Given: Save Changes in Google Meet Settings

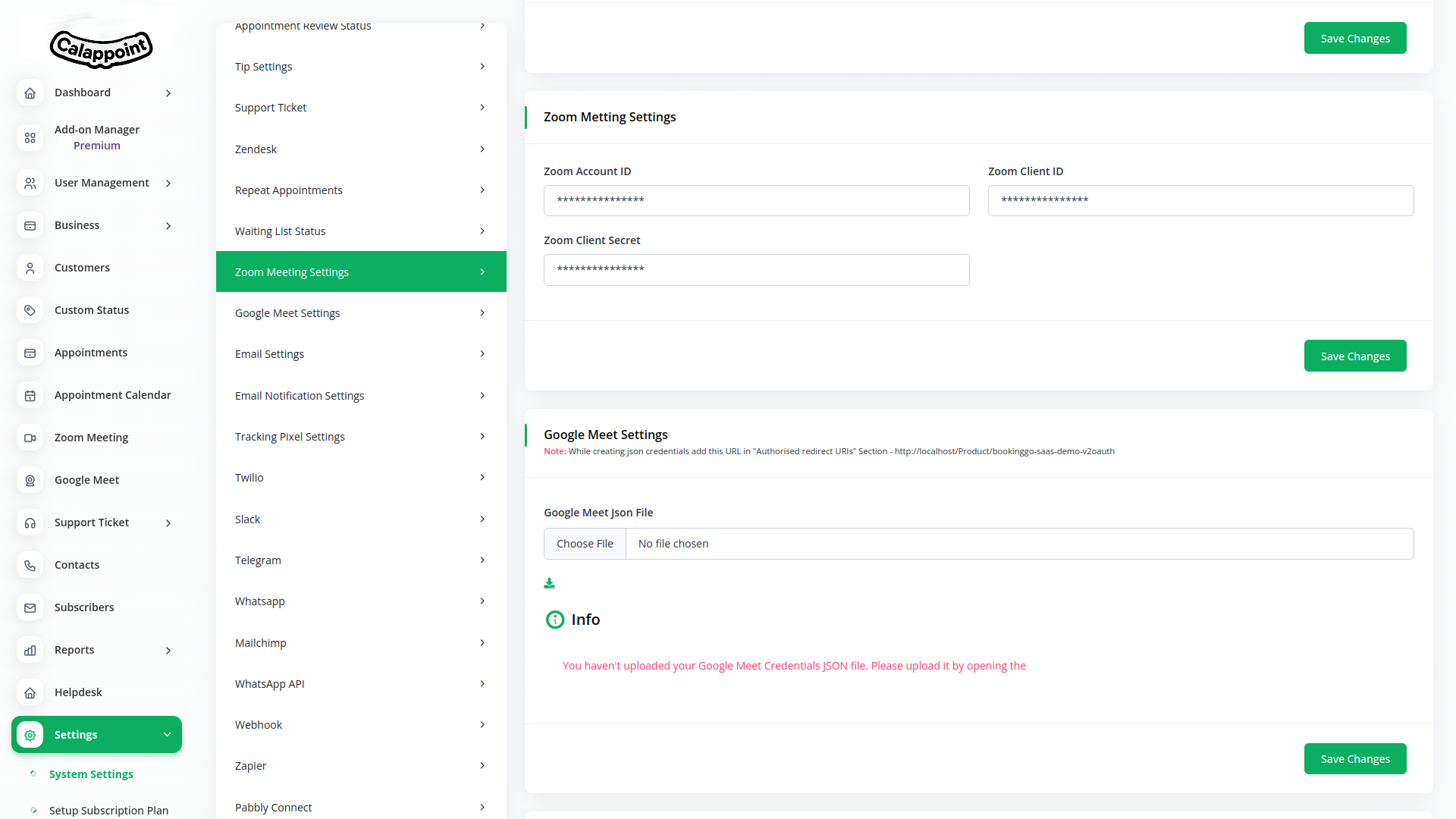Looking at the screenshot, I should [x=1355, y=758].
